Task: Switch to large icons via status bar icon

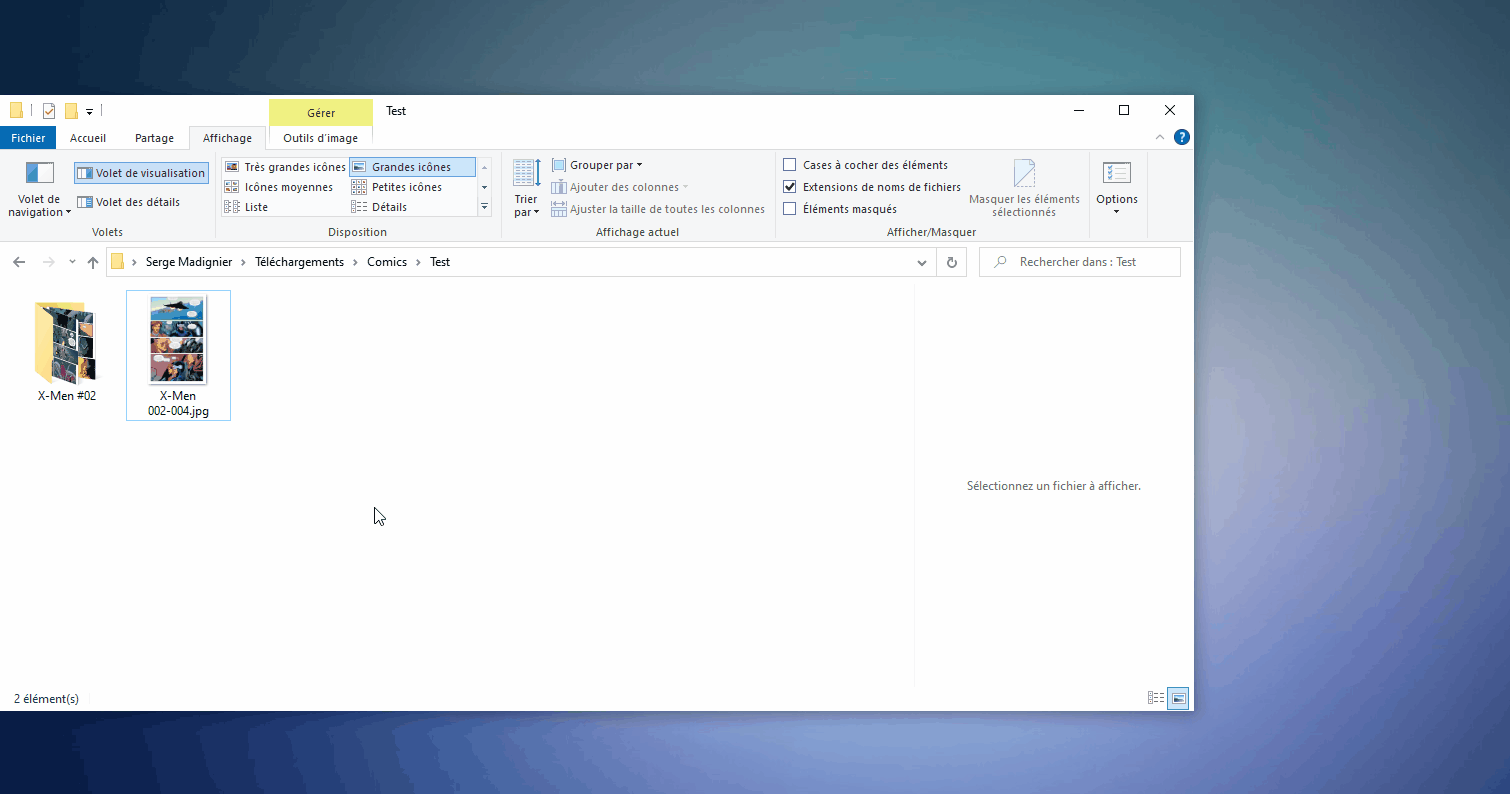Action: (x=1179, y=698)
